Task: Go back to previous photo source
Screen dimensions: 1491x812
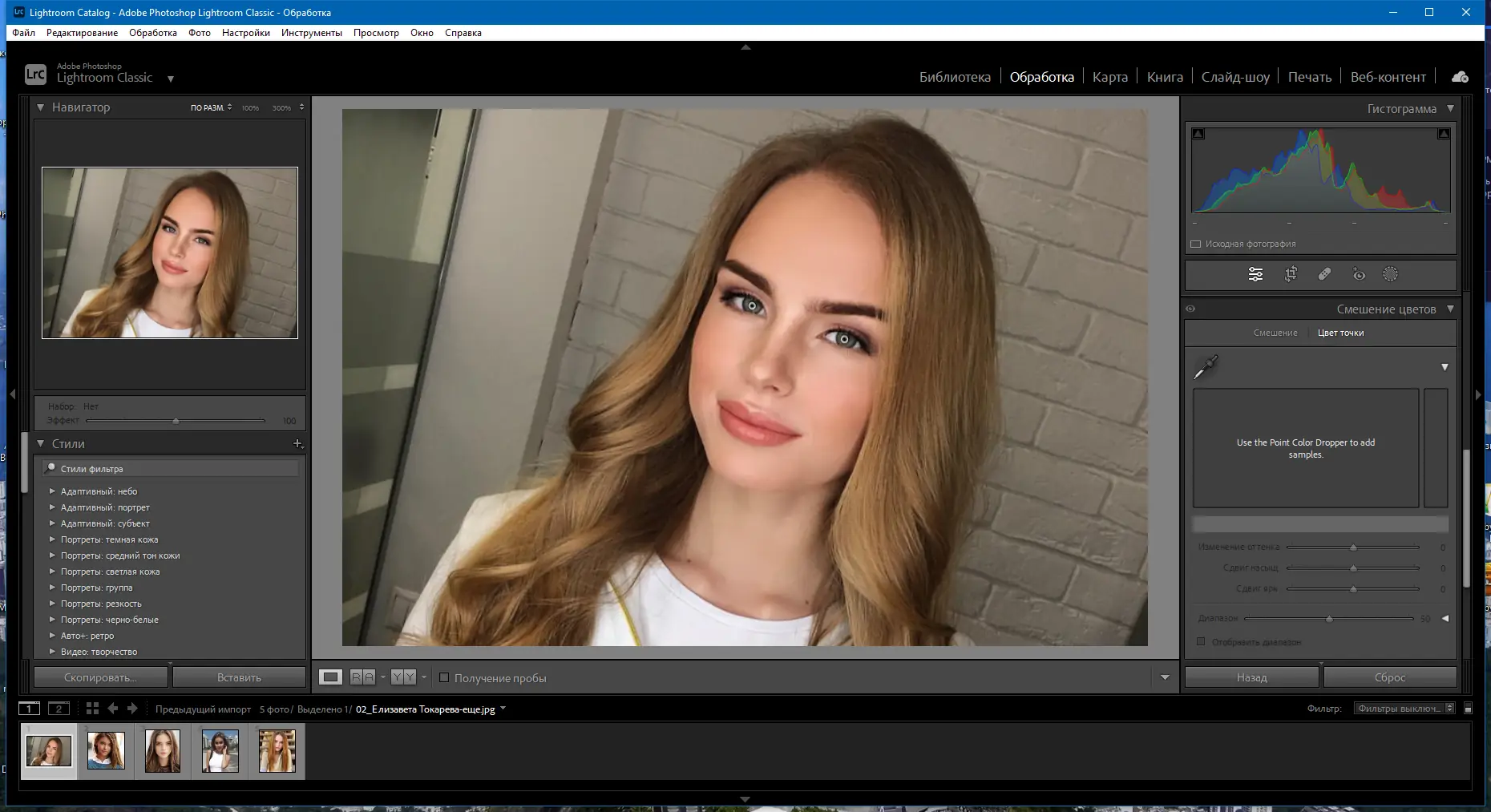Action: [113, 709]
